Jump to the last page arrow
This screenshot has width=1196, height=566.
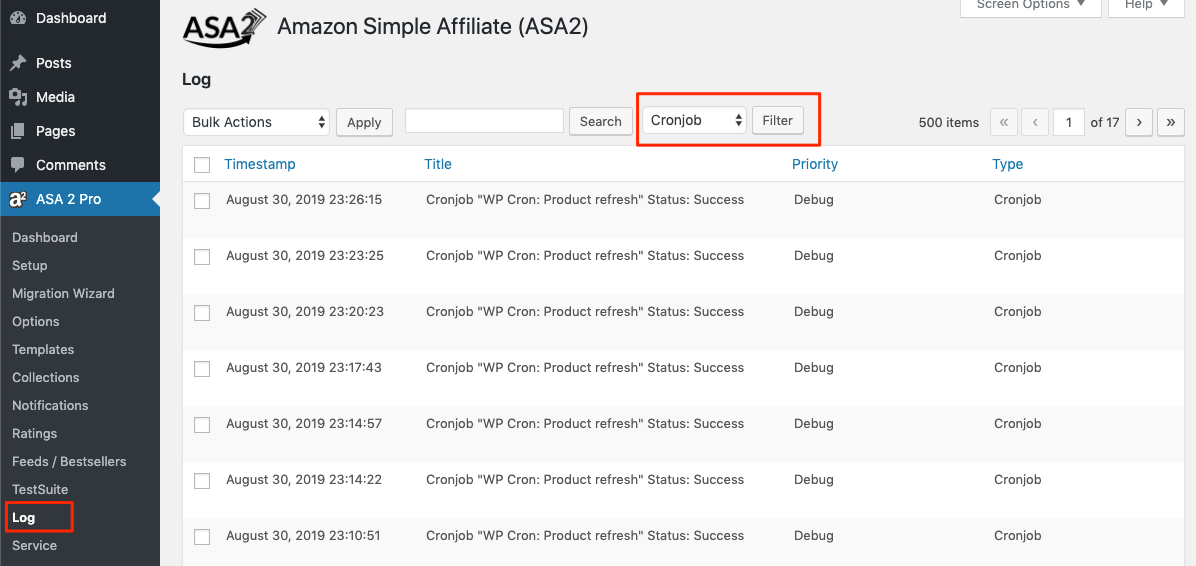point(1171,122)
